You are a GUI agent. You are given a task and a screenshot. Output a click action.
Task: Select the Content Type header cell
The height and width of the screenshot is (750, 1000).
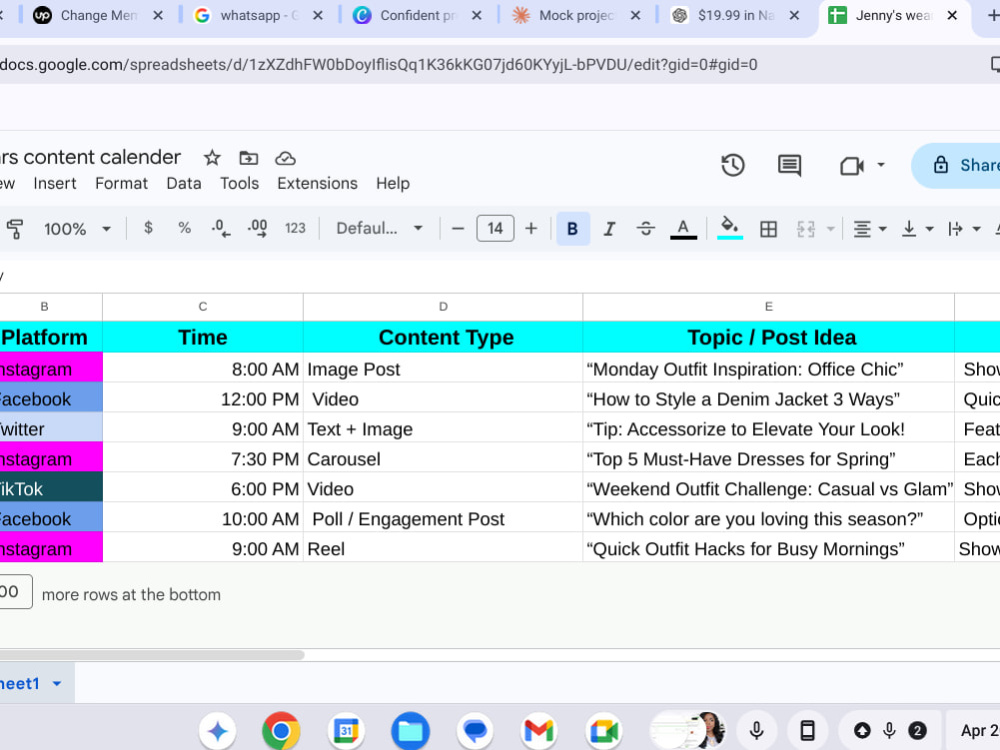(443, 337)
